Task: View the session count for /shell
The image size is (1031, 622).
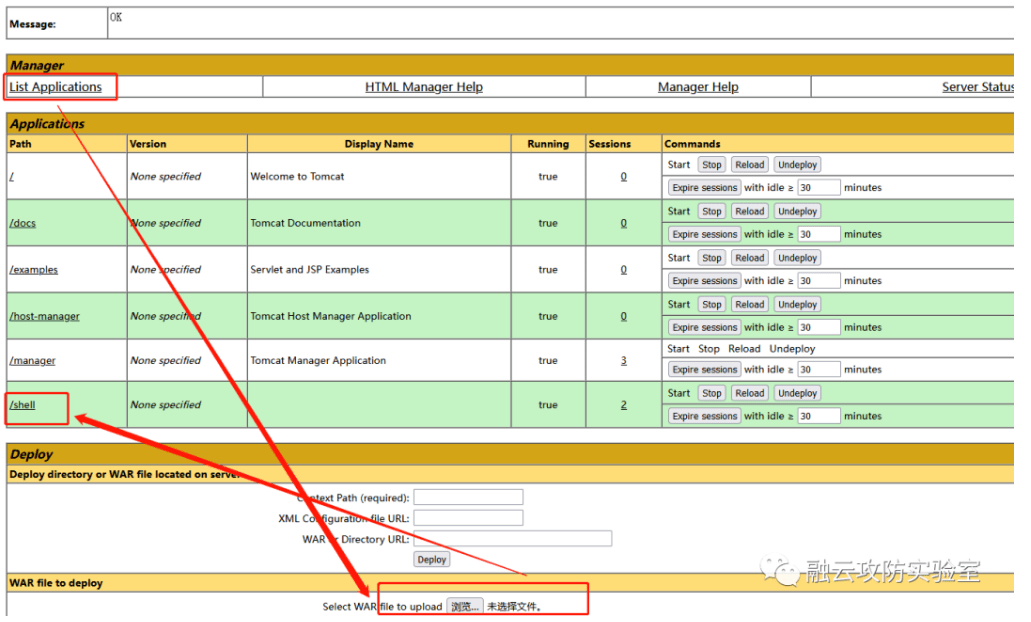Action: [623, 405]
